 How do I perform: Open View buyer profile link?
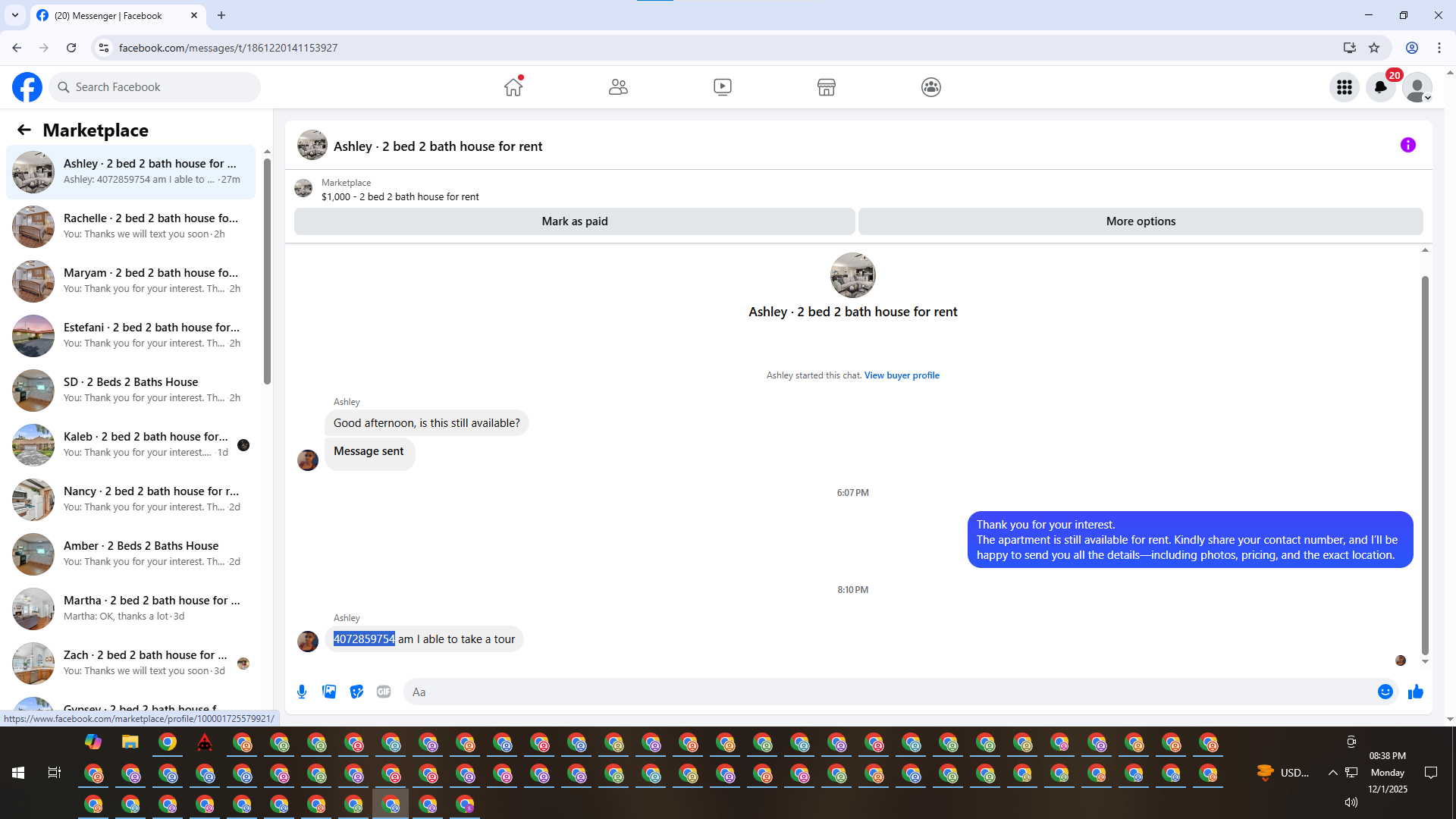[902, 375]
